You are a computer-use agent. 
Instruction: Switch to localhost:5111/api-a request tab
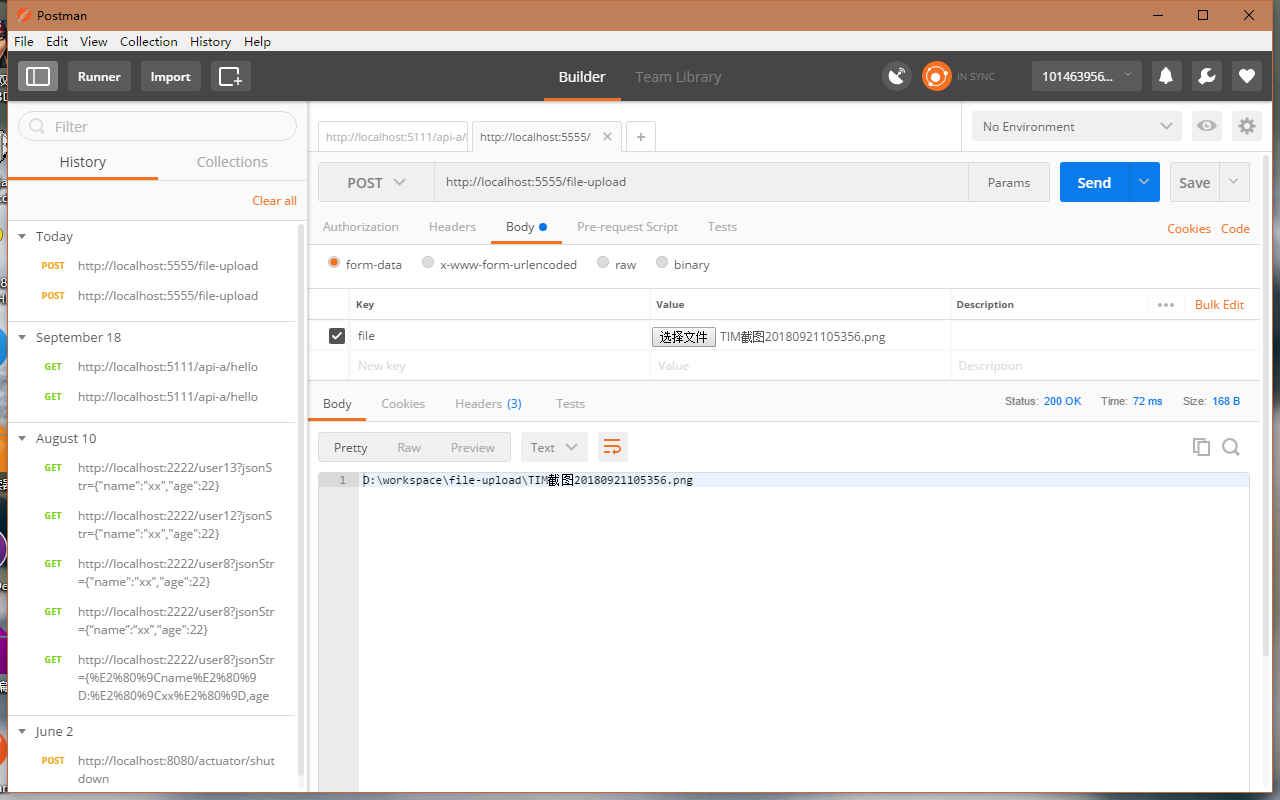pyautogui.click(x=395, y=137)
